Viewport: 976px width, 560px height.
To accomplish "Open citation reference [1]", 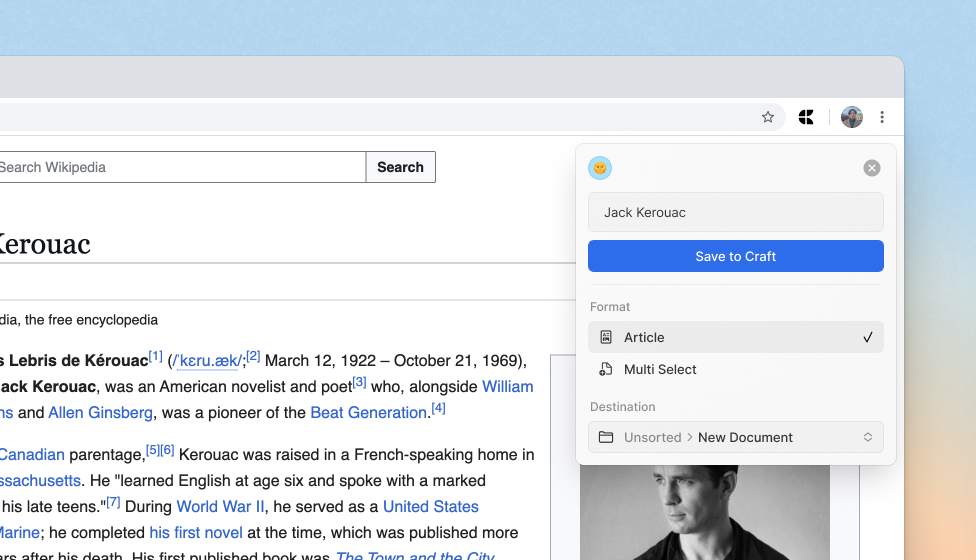I will (x=156, y=357).
